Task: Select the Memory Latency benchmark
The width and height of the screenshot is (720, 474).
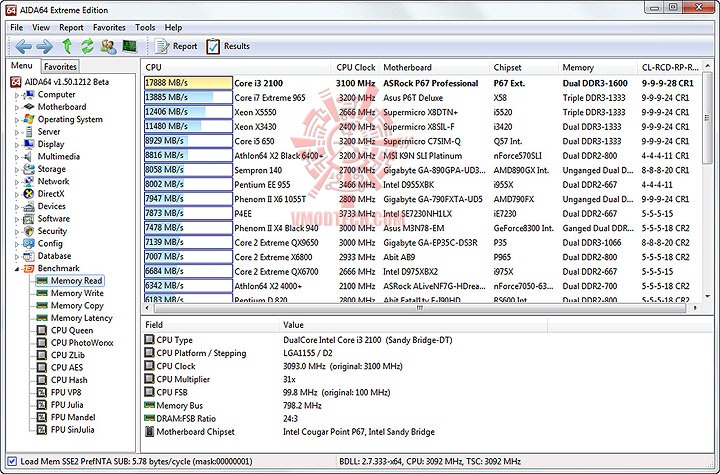Action: [x=82, y=318]
